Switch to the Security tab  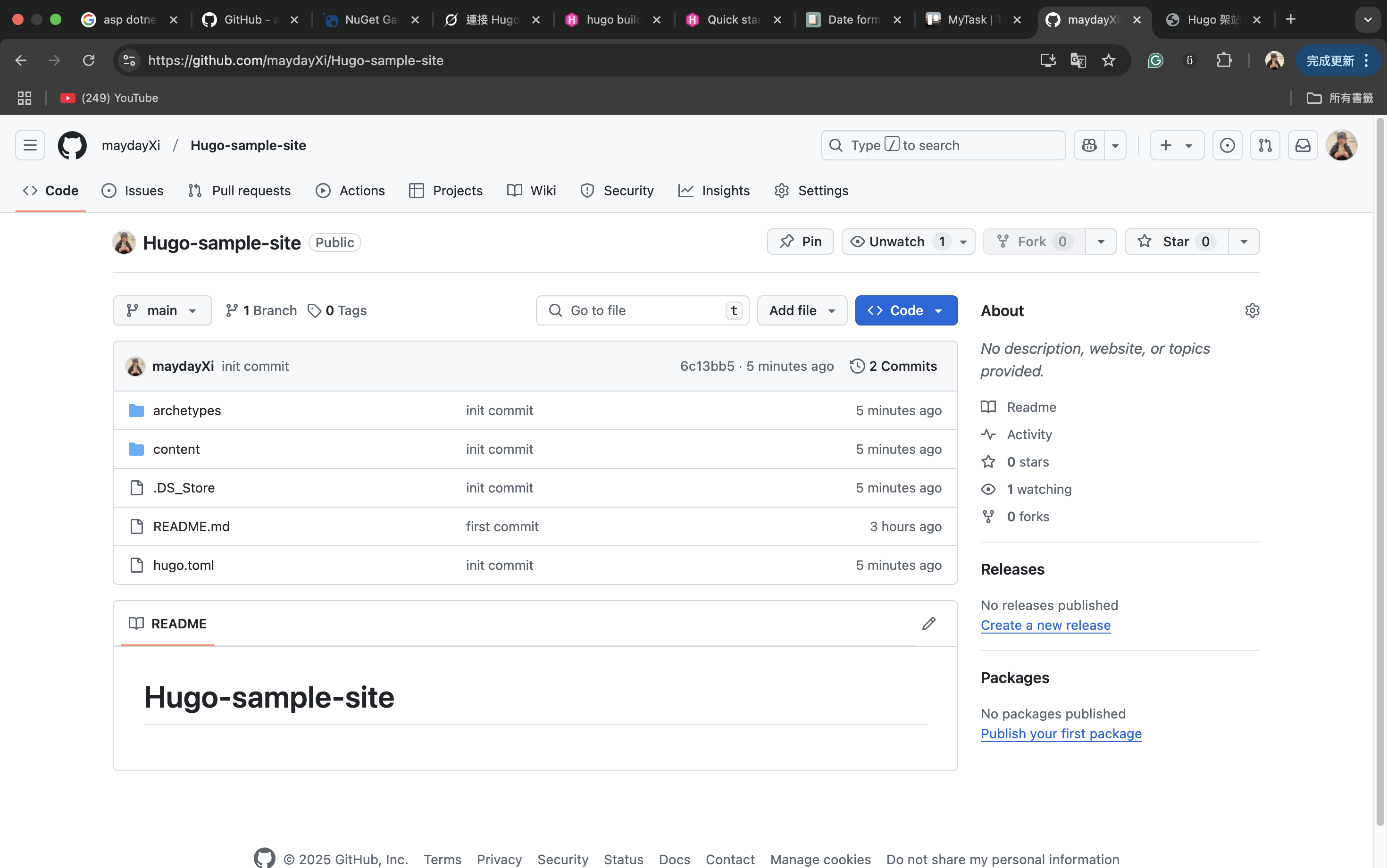tap(617, 191)
